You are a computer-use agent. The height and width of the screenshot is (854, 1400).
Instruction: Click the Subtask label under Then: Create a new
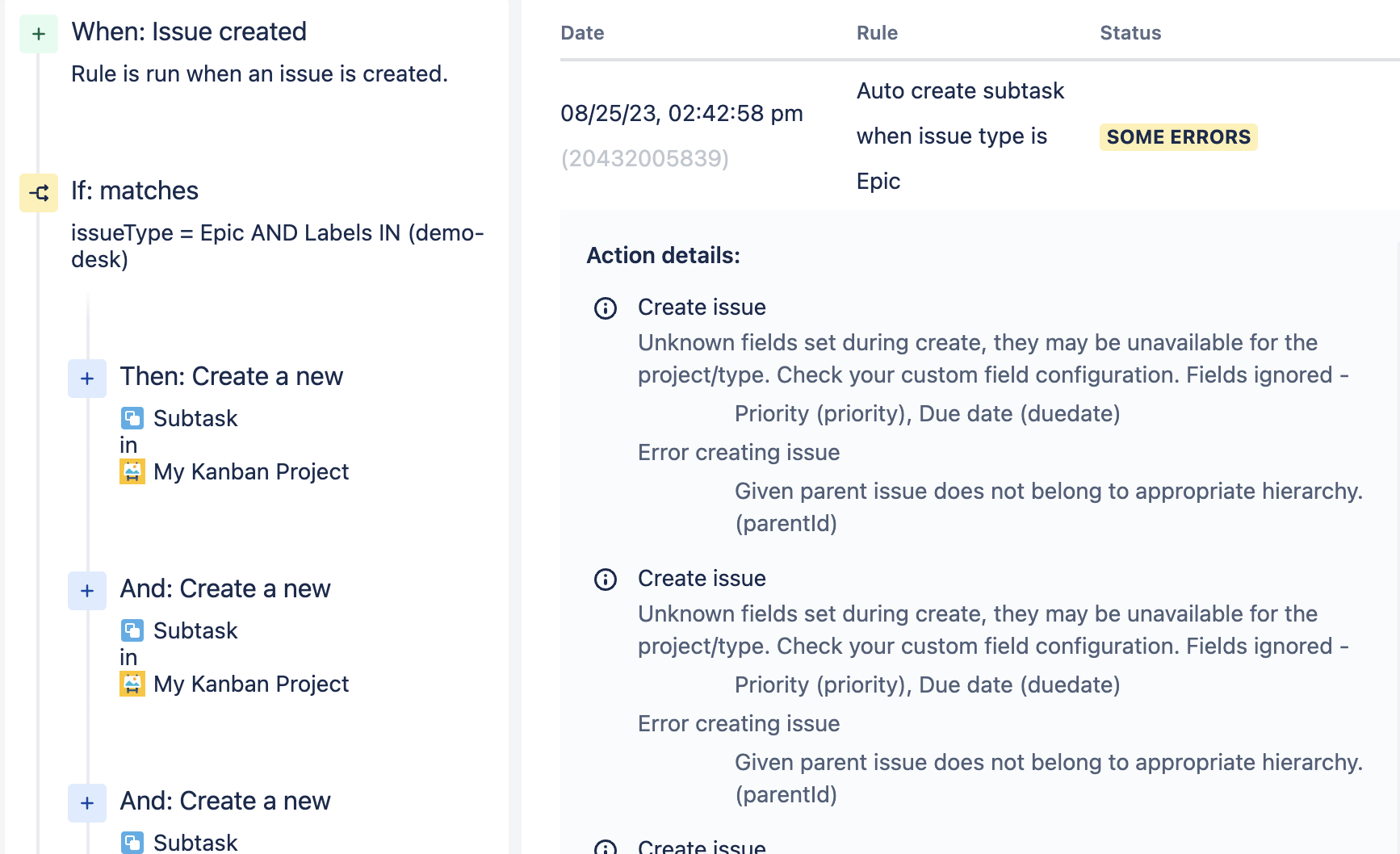195,418
